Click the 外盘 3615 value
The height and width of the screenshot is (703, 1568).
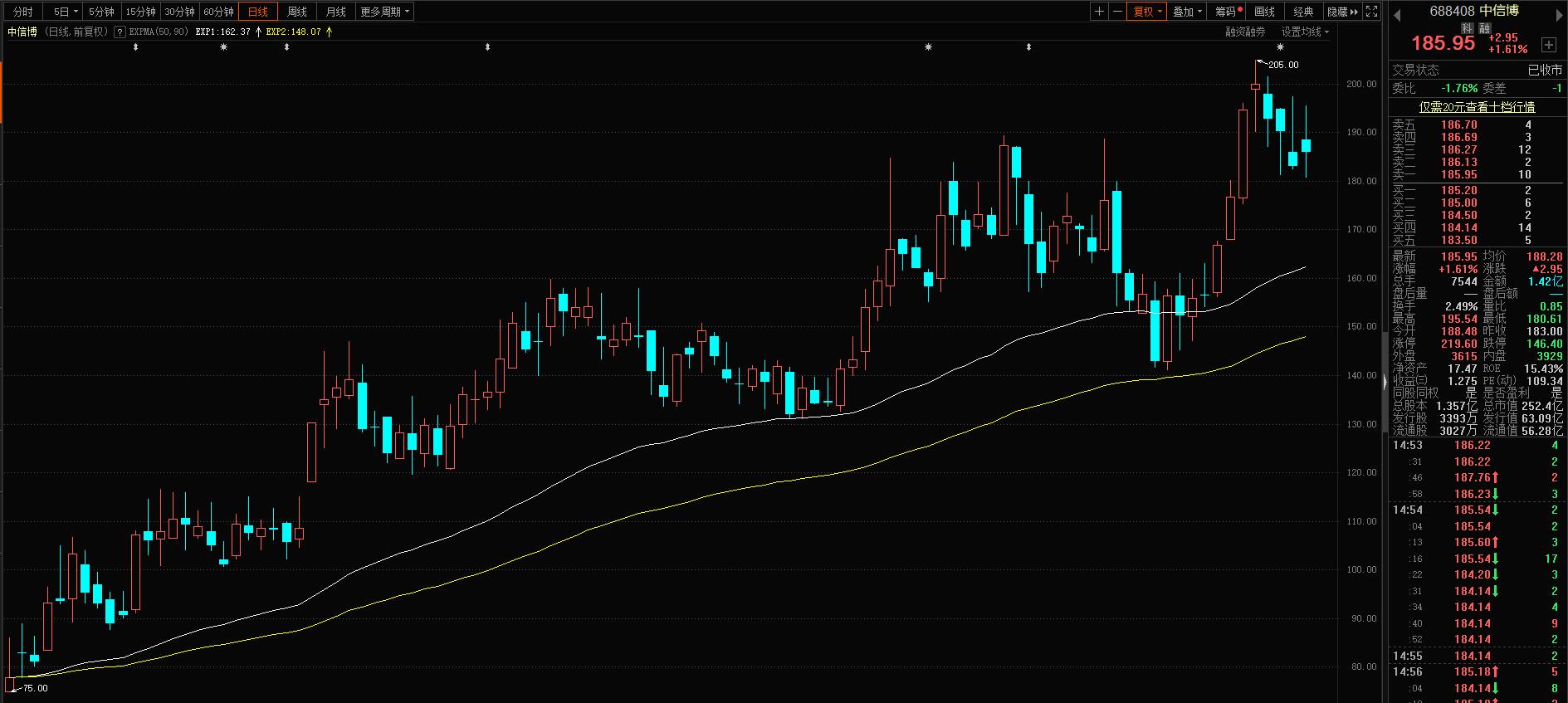[1464, 356]
